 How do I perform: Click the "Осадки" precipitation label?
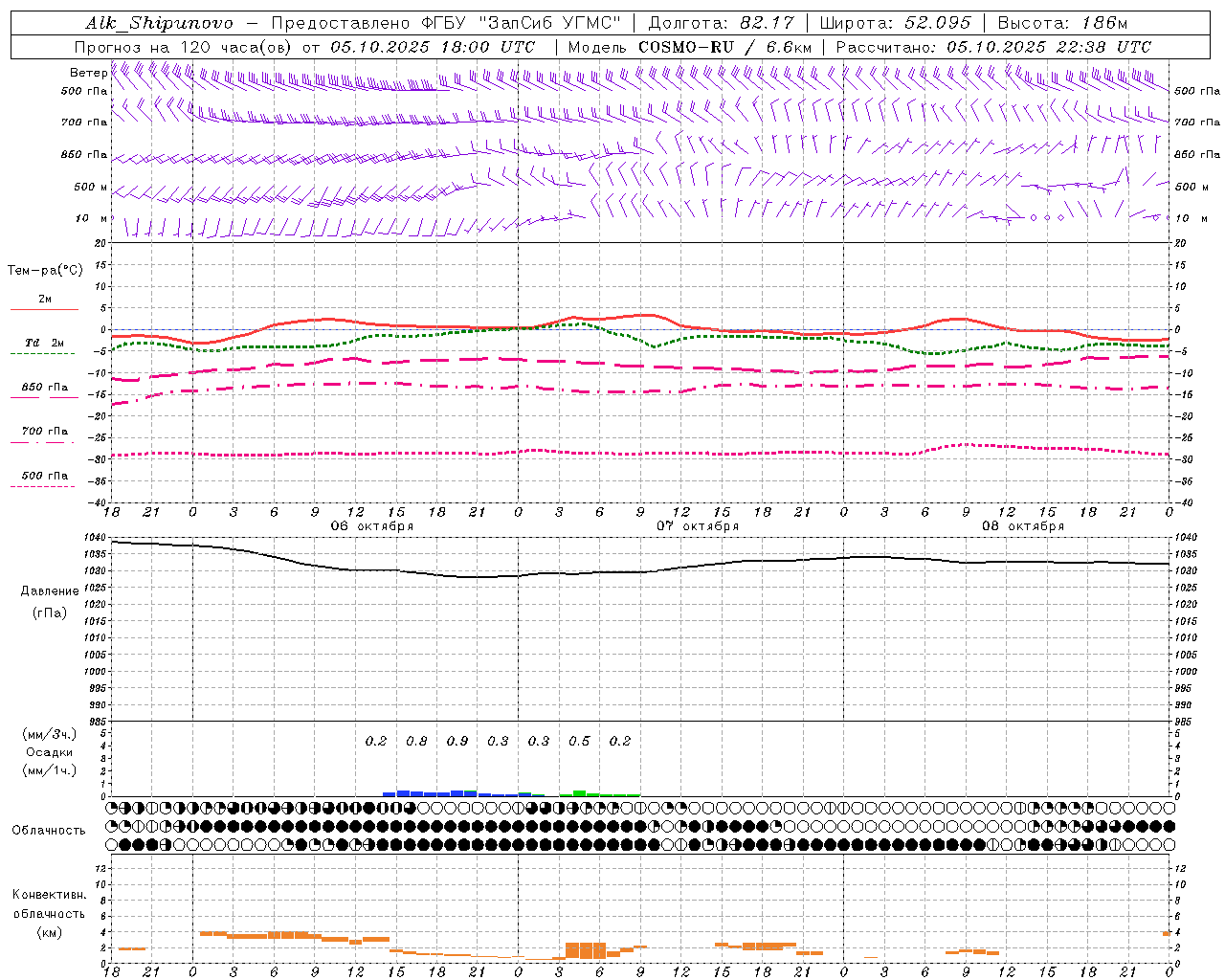pyautogui.click(x=50, y=752)
